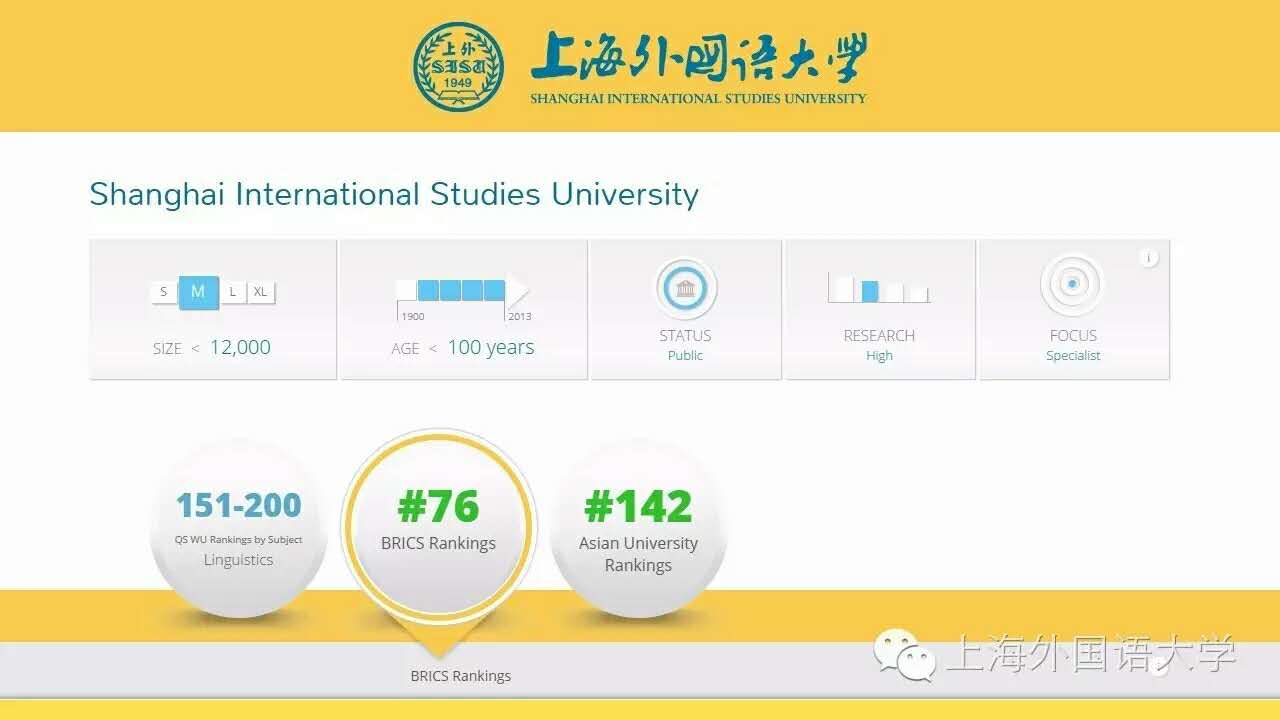
Task: Open the info icon on Focus card
Action: 1148,258
